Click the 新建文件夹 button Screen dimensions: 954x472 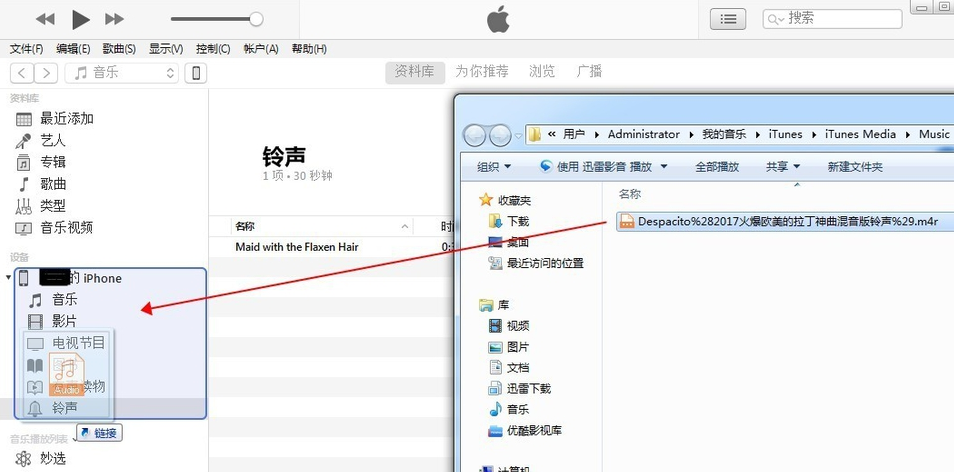click(x=855, y=167)
